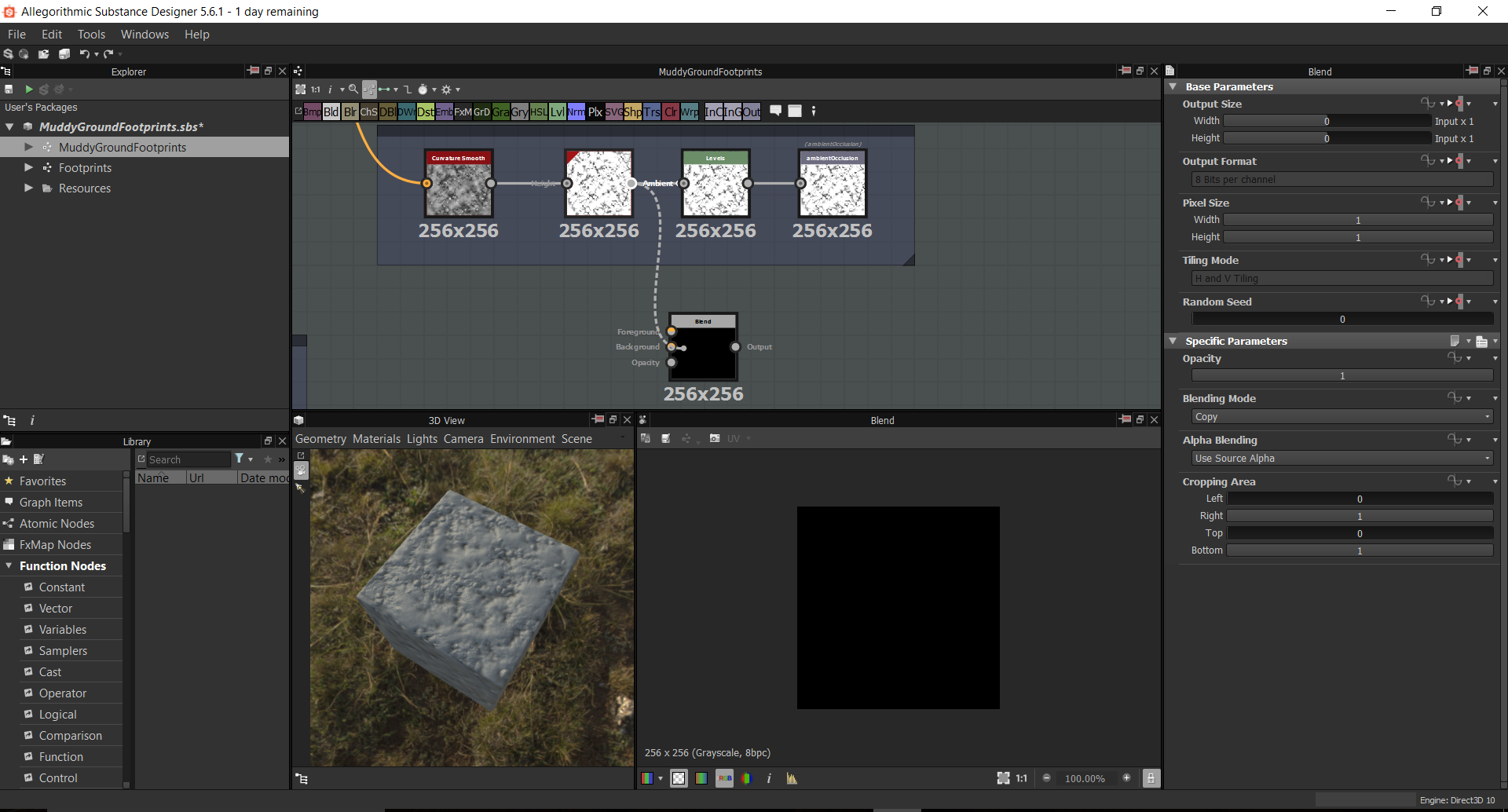Click zoom out minus button in 2D view
Viewport: 1508px width, 812px height.
1046,778
